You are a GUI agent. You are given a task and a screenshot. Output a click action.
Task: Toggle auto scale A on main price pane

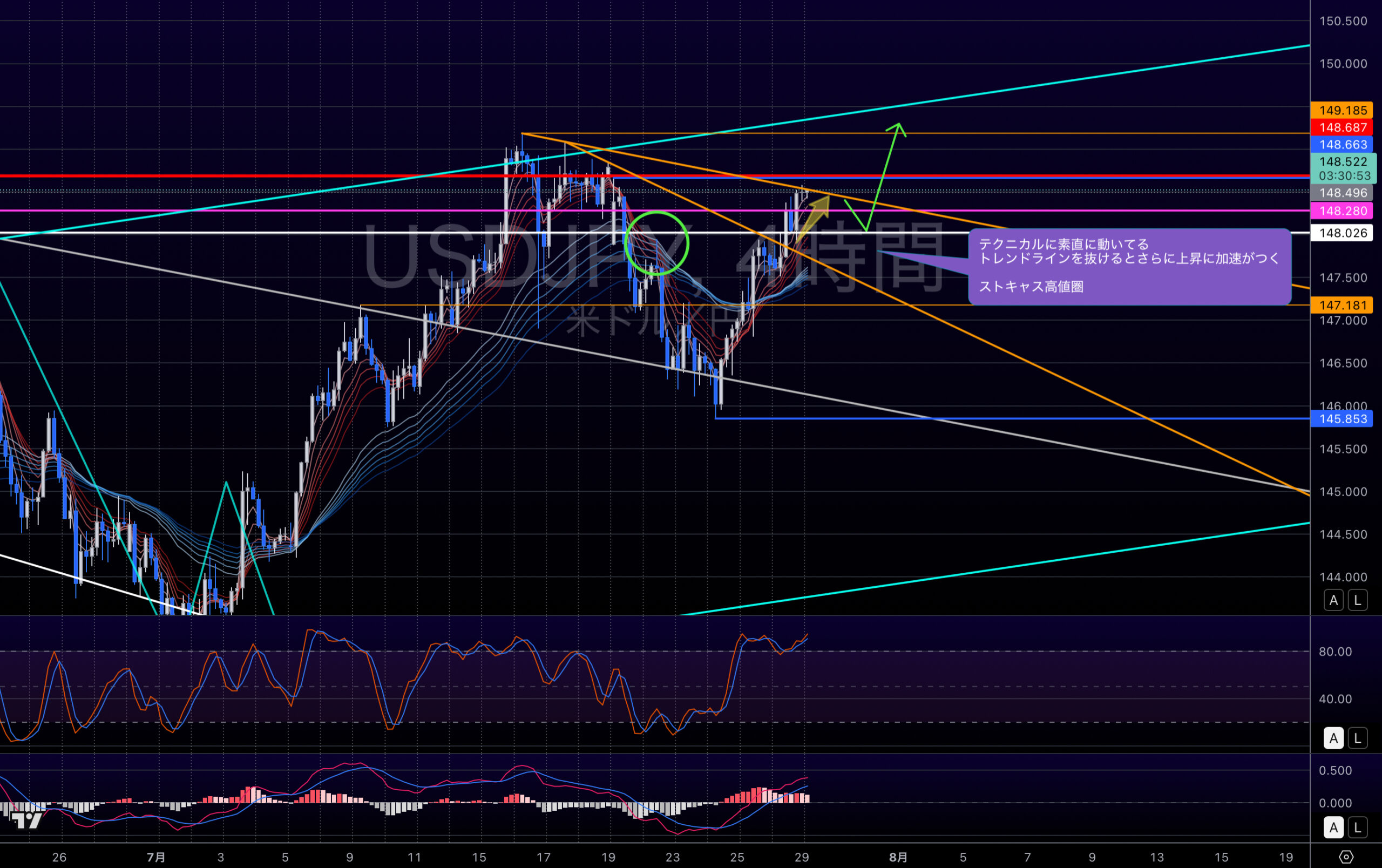tap(1333, 601)
